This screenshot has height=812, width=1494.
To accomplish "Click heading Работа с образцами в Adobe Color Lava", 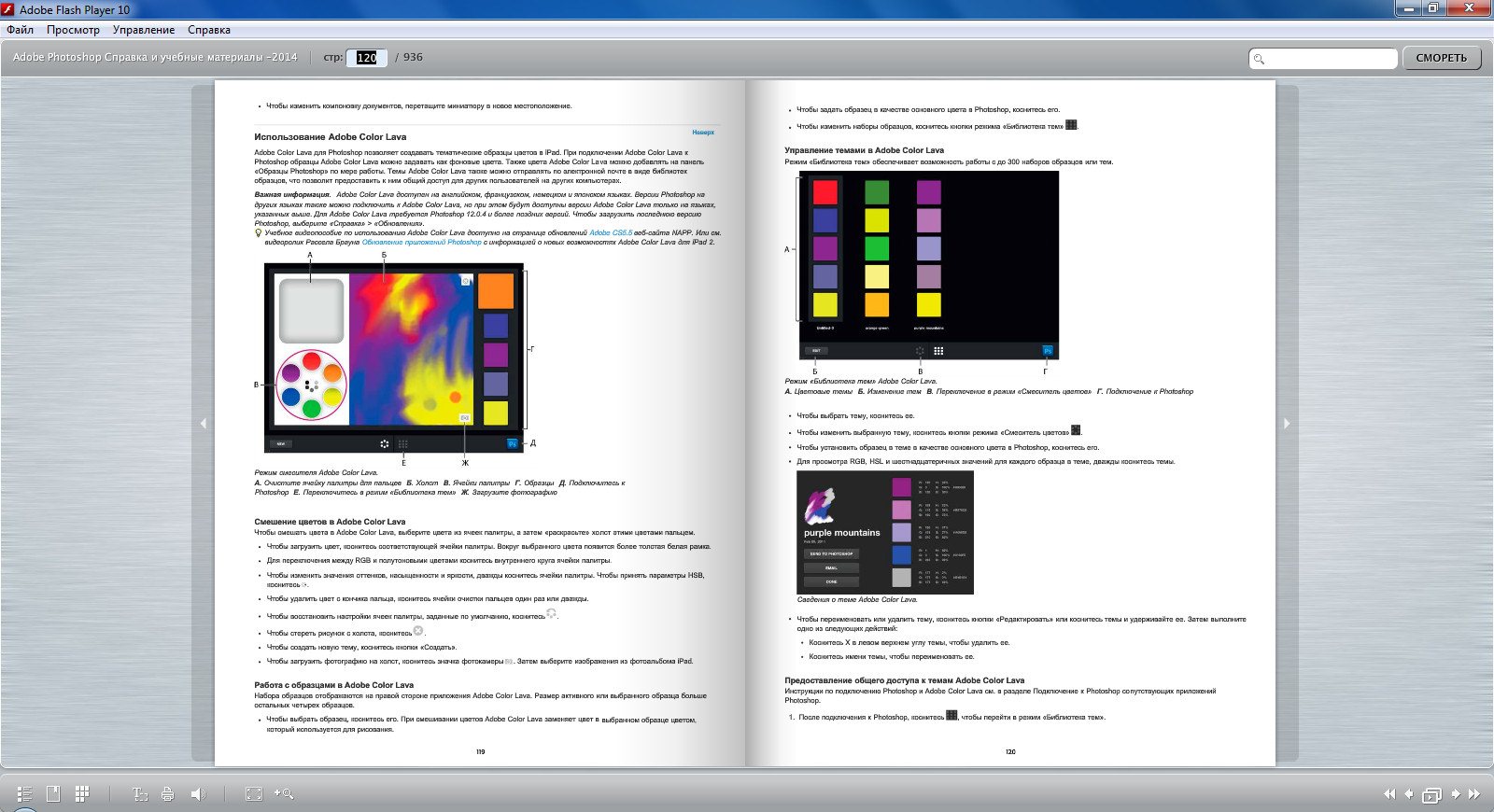I will [333, 685].
